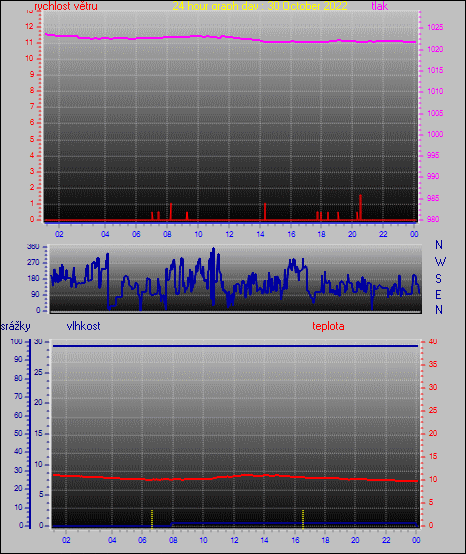Click the 'W' wind direction letter
Viewport: 466px width, 554px height.
coord(440,262)
